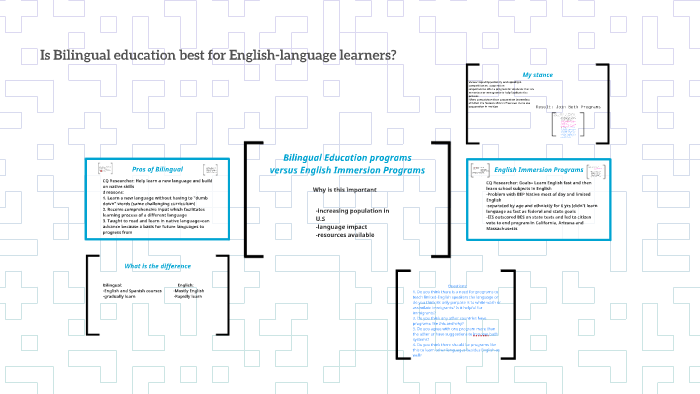Click the "-resources available" bullet

tap(345, 235)
